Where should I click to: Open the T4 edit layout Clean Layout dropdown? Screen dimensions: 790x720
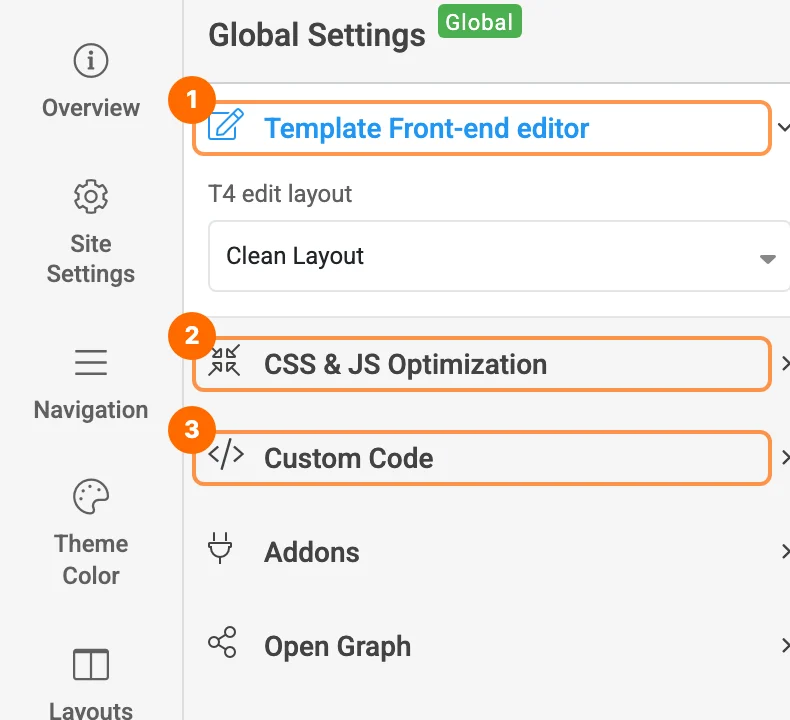click(499, 256)
